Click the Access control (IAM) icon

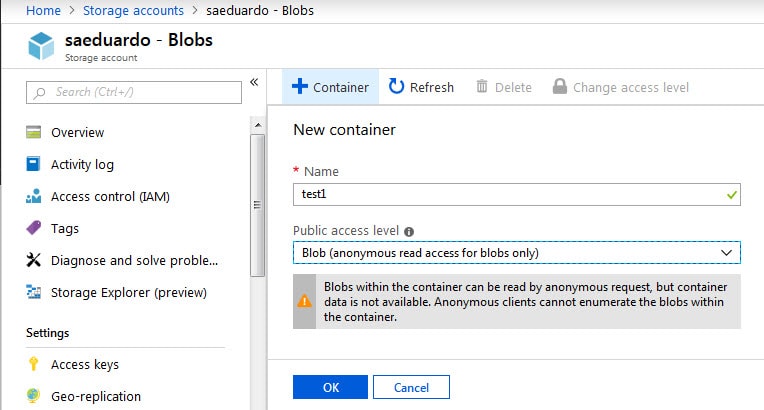coord(34,196)
